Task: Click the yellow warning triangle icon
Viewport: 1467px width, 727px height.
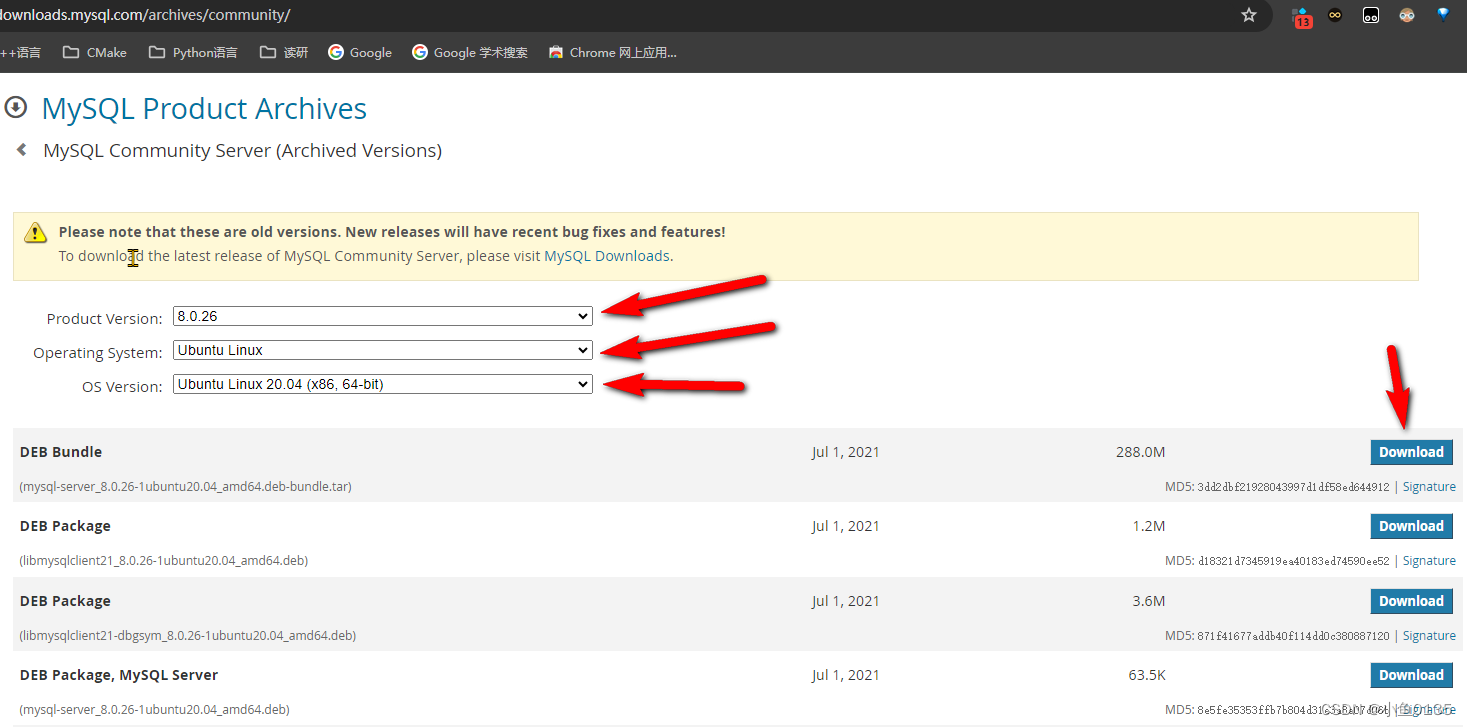Action: [x=36, y=233]
